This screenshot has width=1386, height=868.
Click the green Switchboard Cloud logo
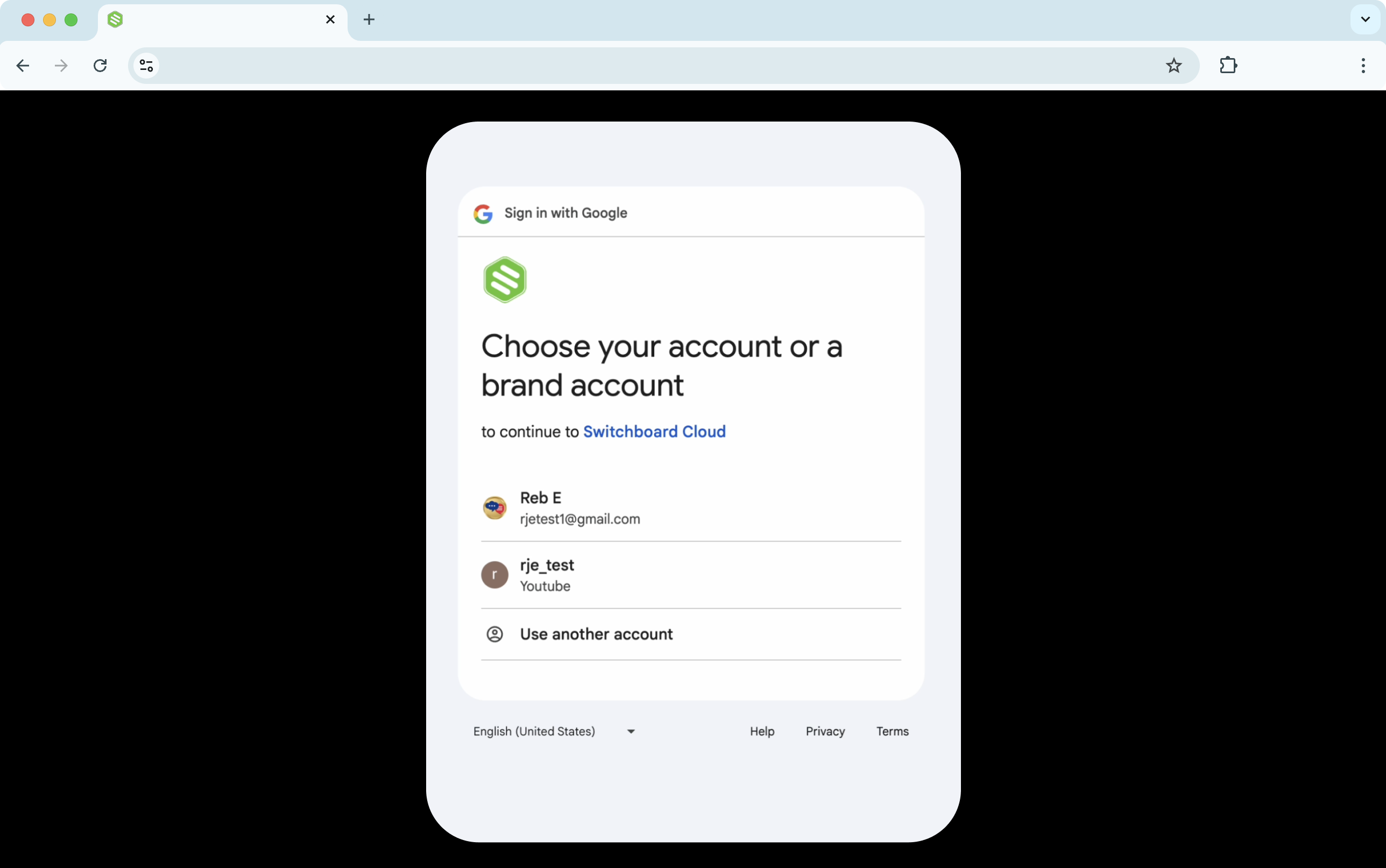pyautogui.click(x=505, y=280)
